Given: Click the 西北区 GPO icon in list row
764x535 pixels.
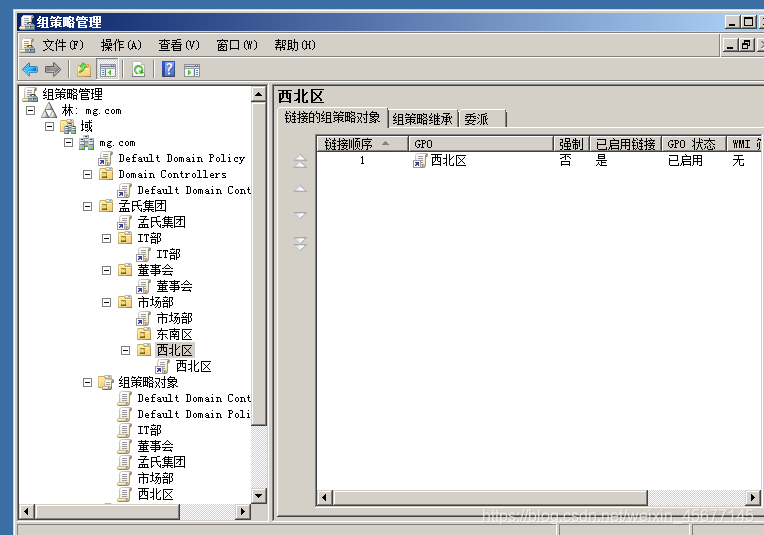Looking at the screenshot, I should [x=420, y=160].
